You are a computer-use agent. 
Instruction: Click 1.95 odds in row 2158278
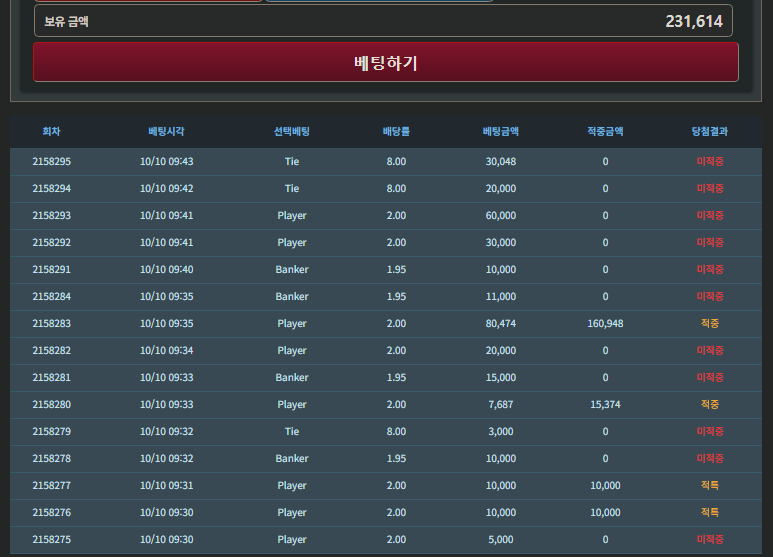coord(396,458)
